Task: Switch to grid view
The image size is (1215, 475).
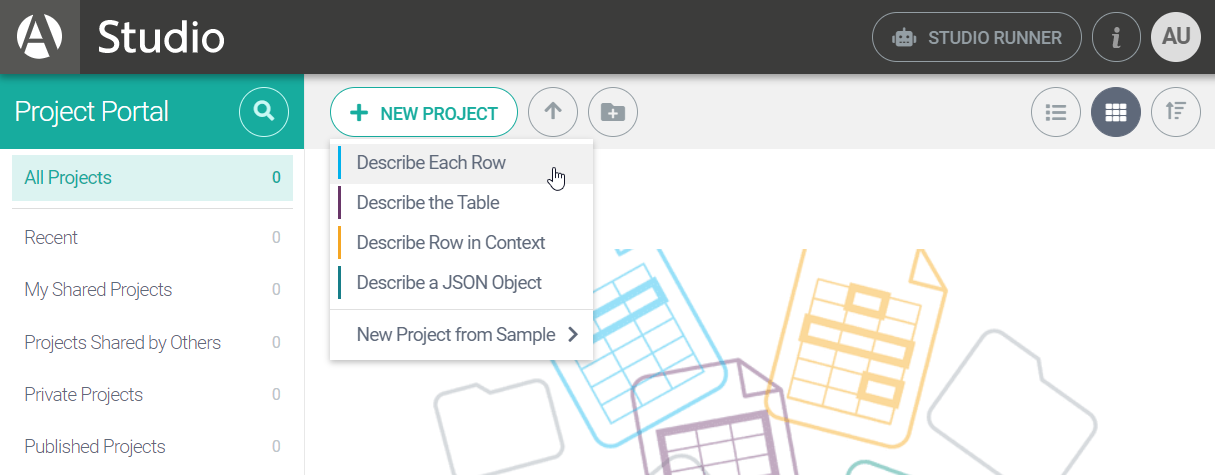Action: 1116,113
